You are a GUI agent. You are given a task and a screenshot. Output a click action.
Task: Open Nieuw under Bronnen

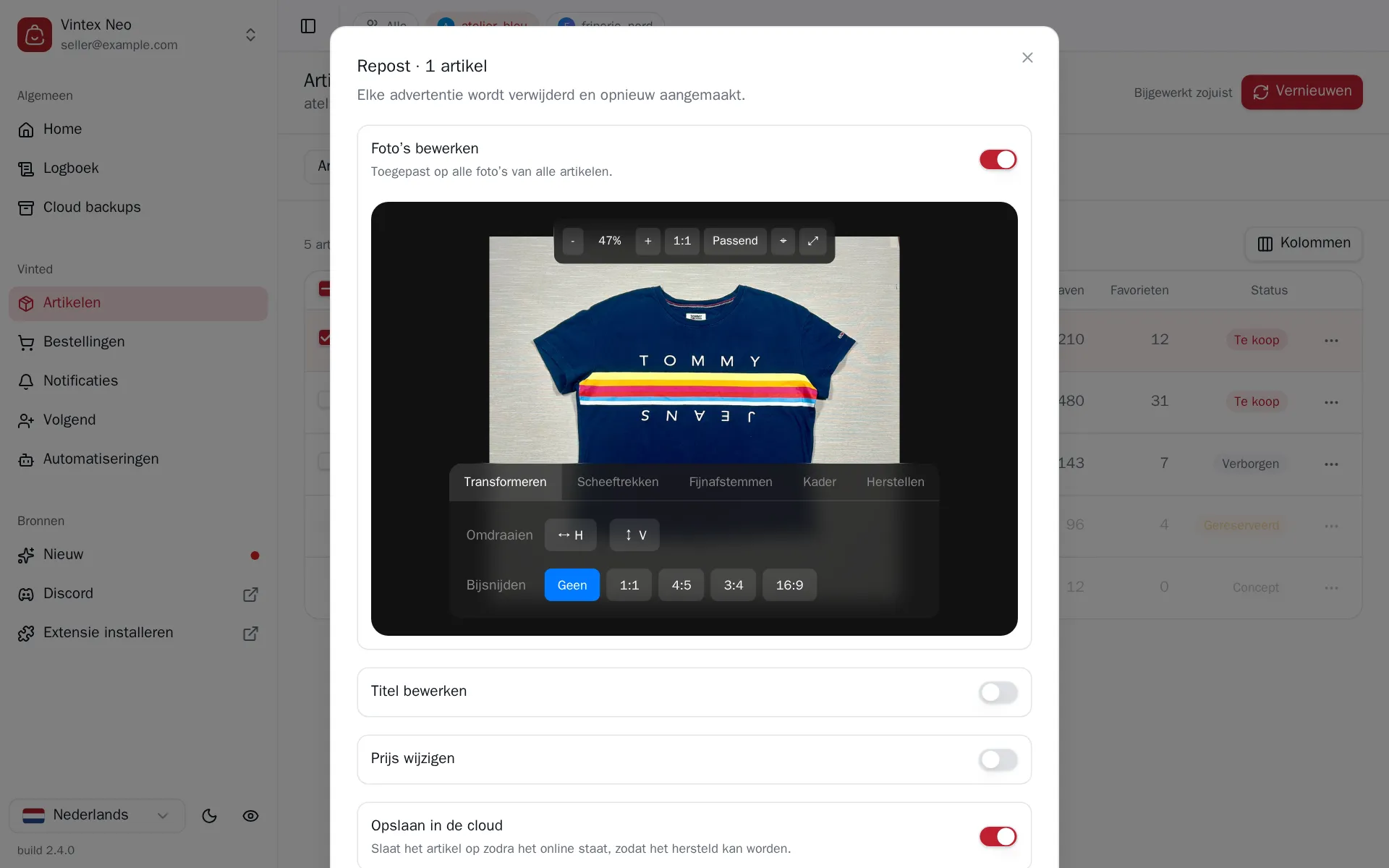click(138, 555)
